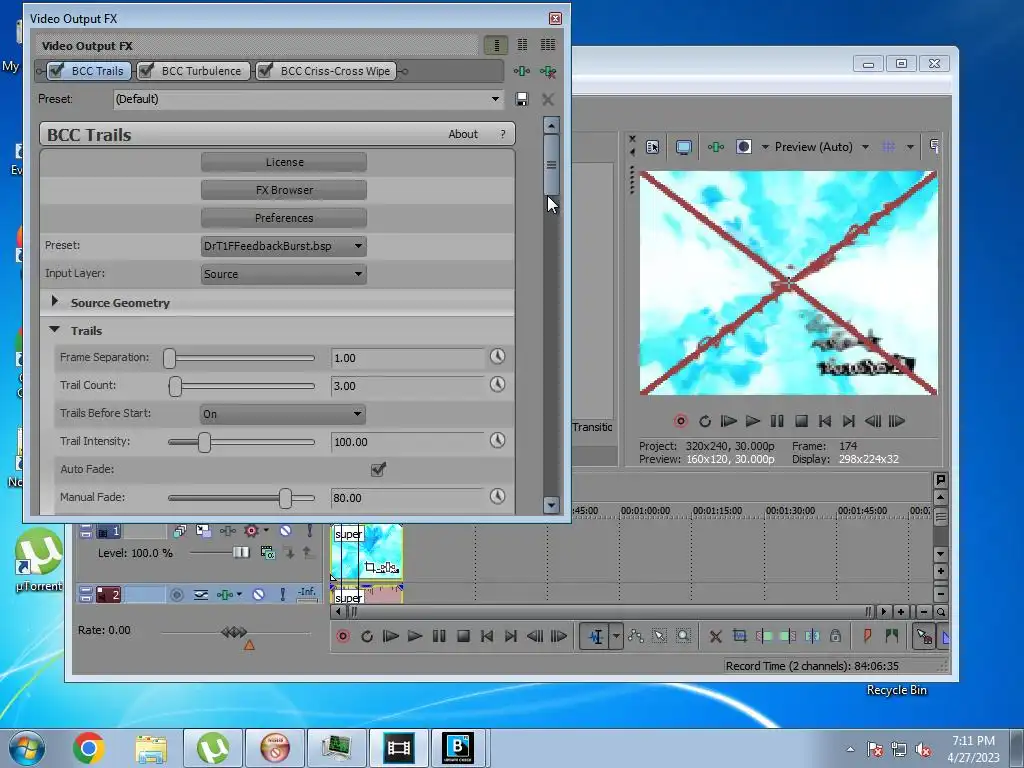Save the current FX preset
Viewport: 1024px width, 768px height.
pyautogui.click(x=521, y=99)
